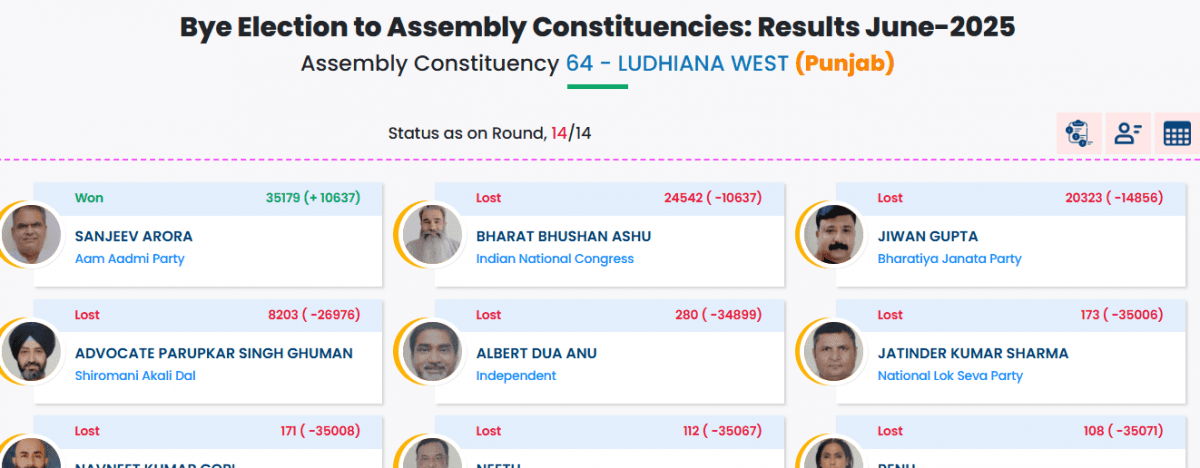The height and width of the screenshot is (468, 1200).
Task: Click the Aam Aadmi Party label
Action: click(130, 259)
